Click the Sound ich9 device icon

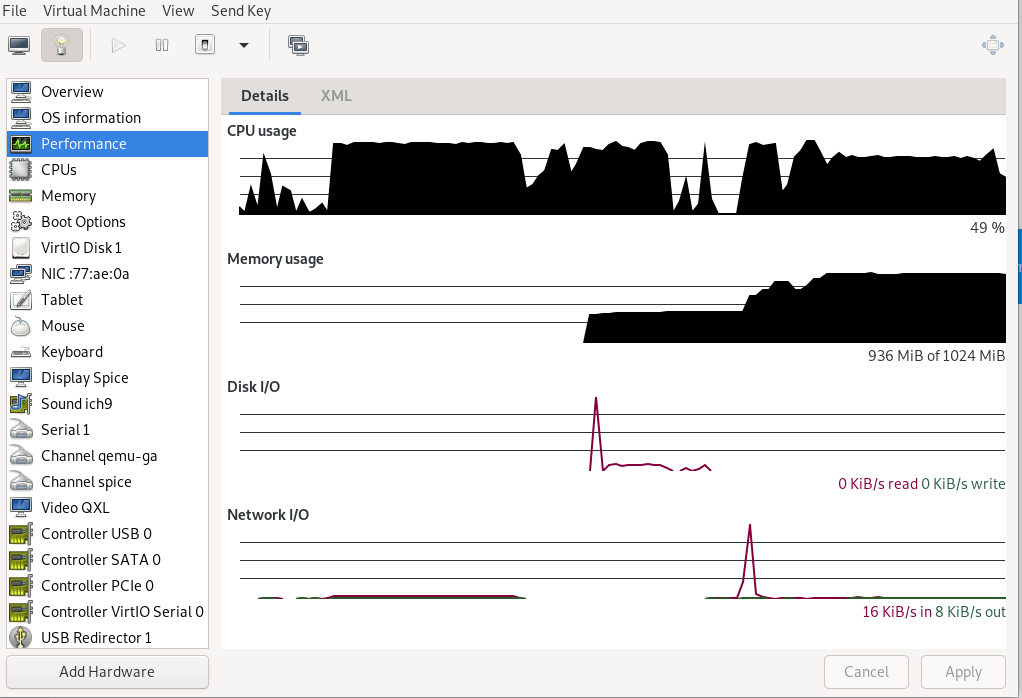point(21,404)
